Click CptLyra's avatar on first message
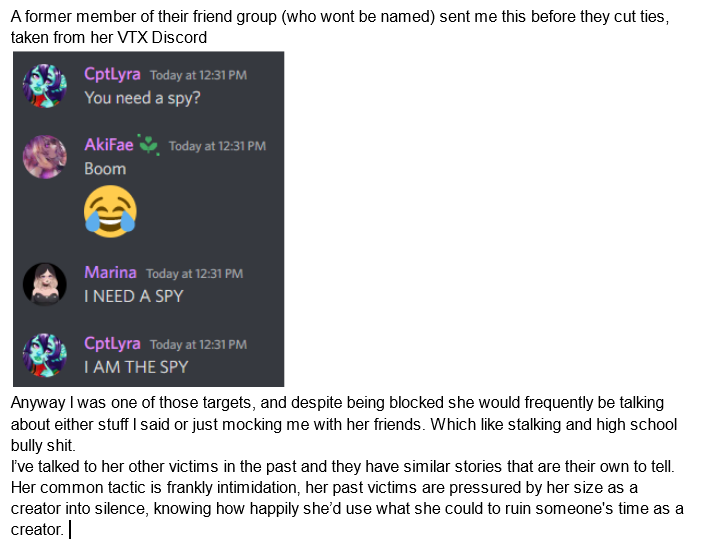Viewport: 714px width, 550px height. [x=45, y=86]
